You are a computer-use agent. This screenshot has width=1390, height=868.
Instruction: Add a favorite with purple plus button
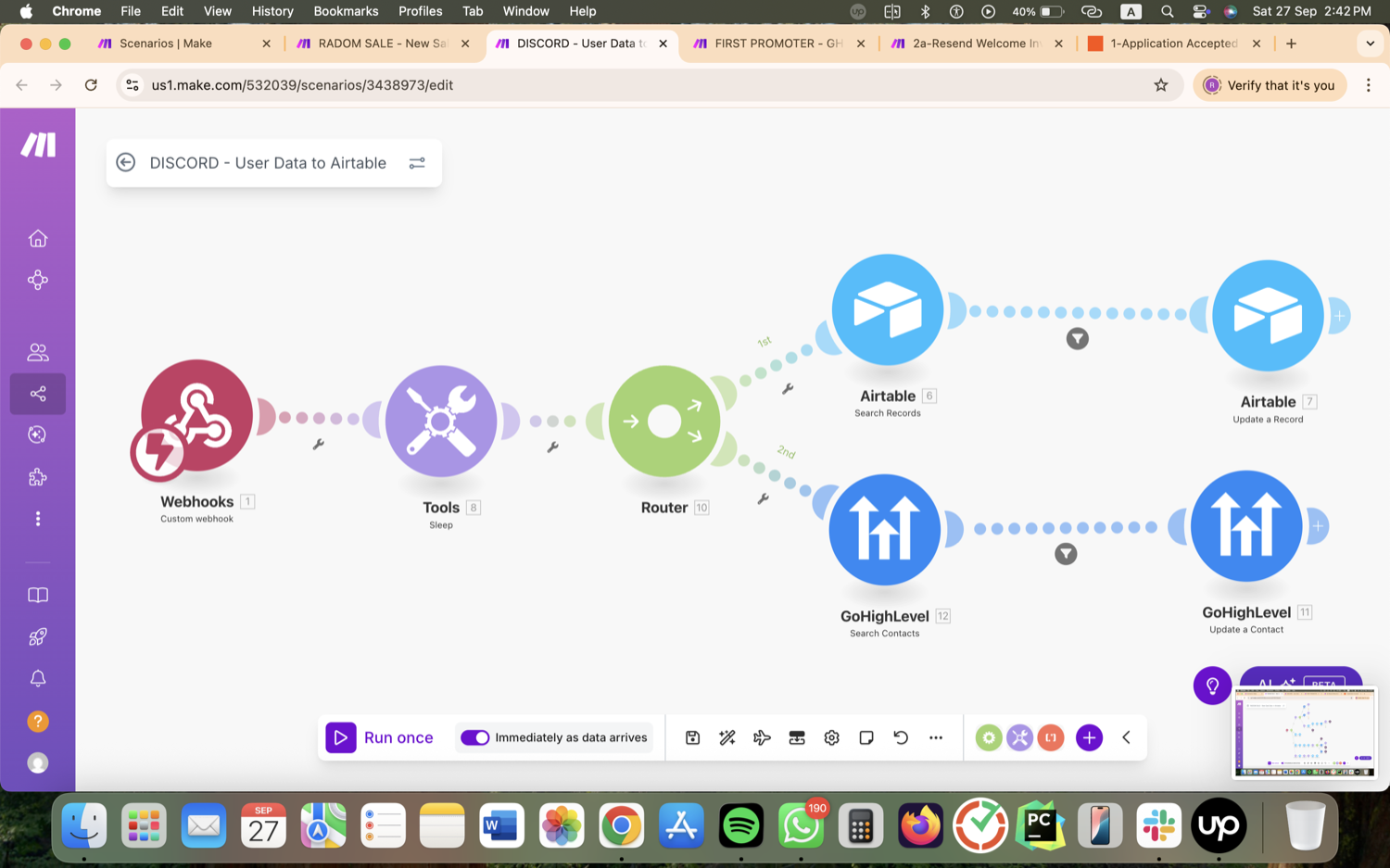pos(1089,737)
